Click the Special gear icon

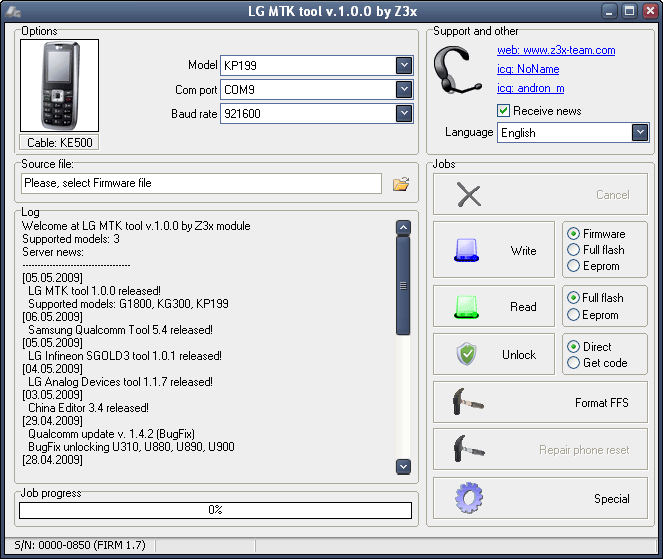coord(469,498)
